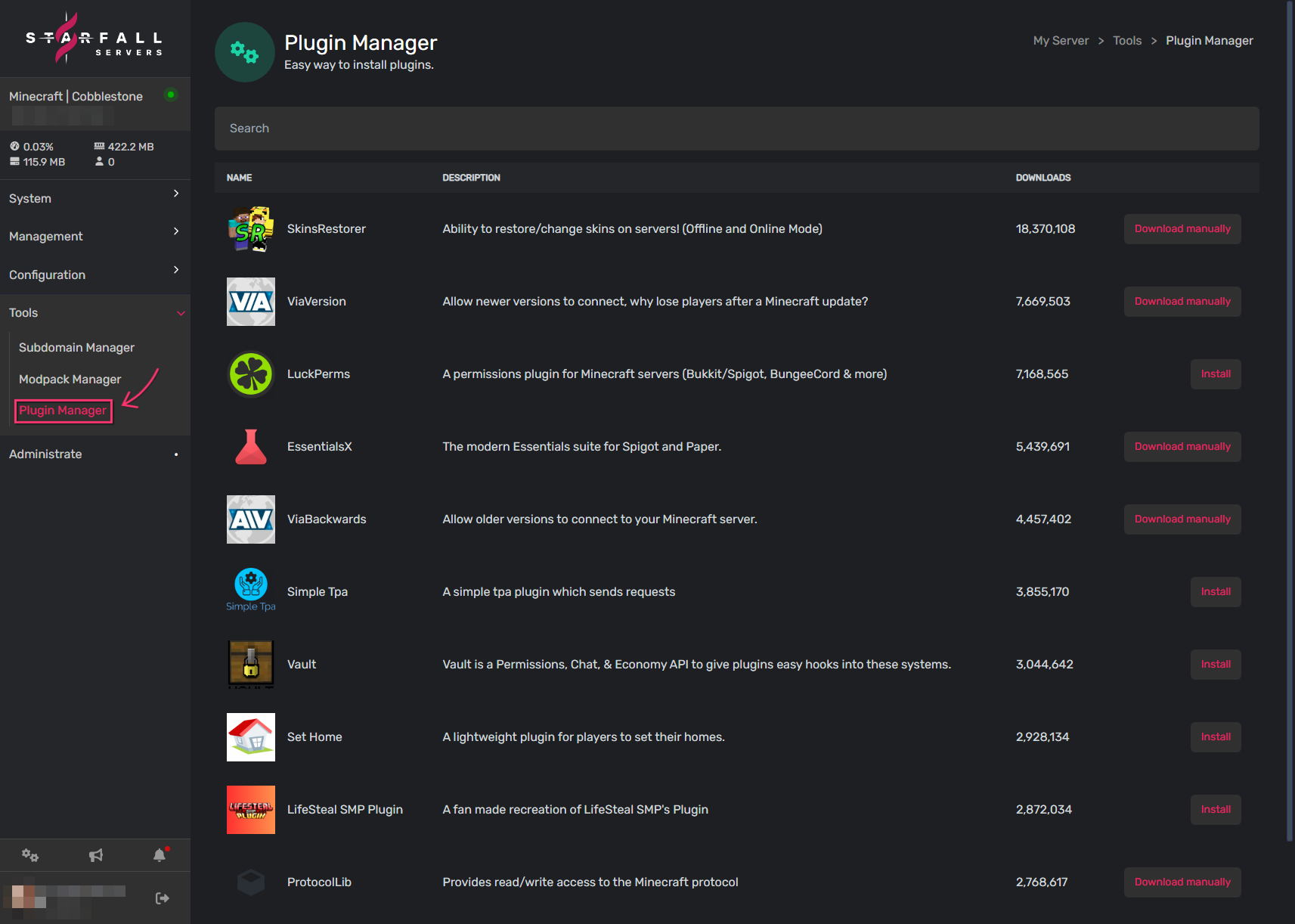Click the Vault chest icon
The width and height of the screenshot is (1295, 924).
pyautogui.click(x=251, y=665)
